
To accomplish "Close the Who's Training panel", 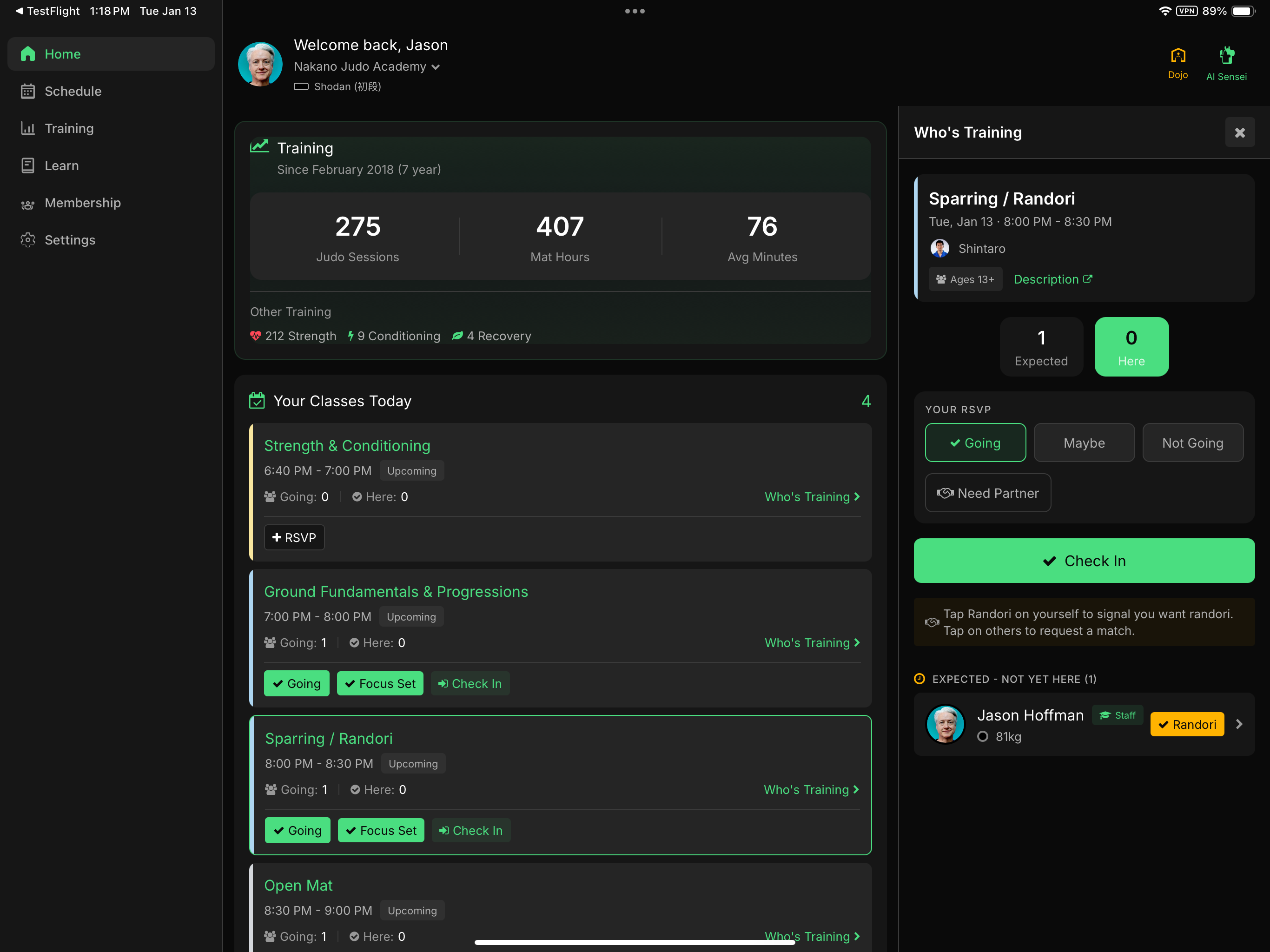I will 1240,132.
